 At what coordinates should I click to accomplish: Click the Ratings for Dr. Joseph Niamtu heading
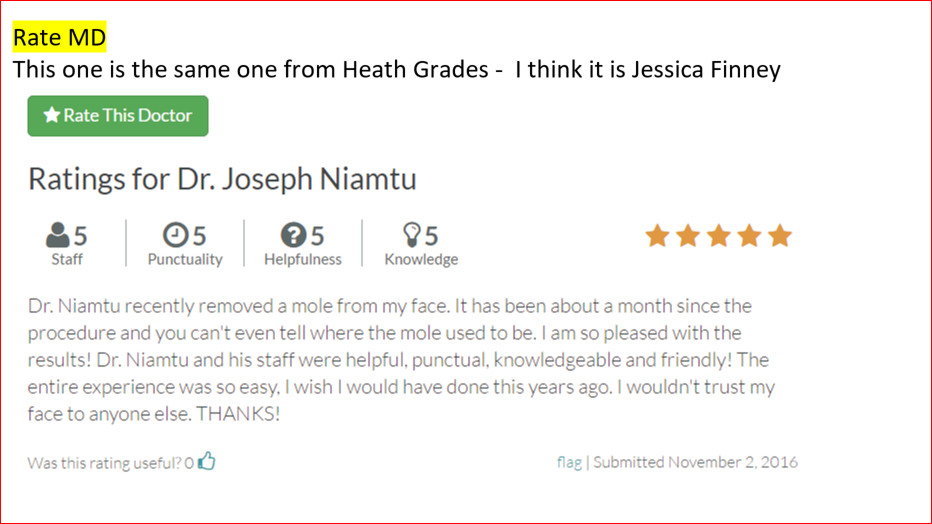tap(222, 179)
